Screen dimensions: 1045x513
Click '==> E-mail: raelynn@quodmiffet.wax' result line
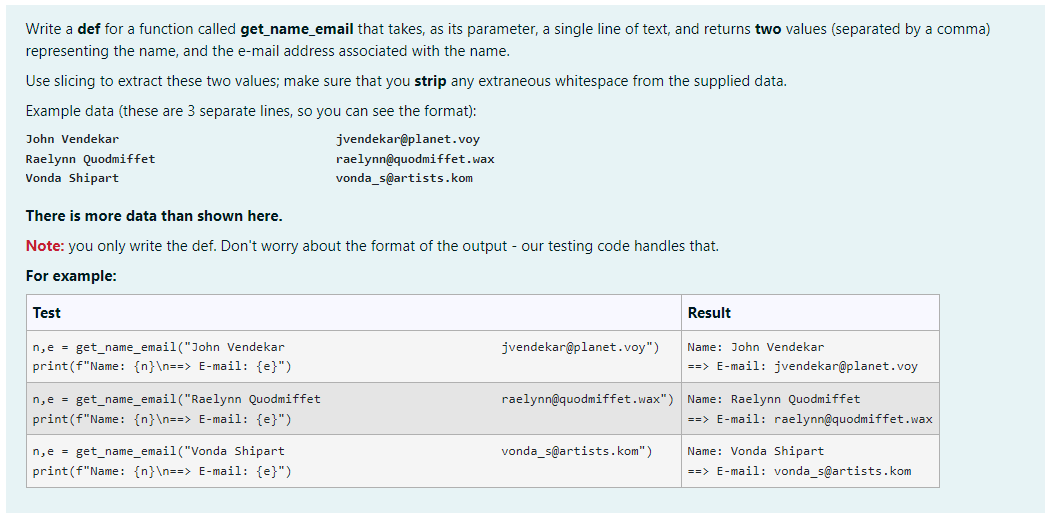pos(810,420)
